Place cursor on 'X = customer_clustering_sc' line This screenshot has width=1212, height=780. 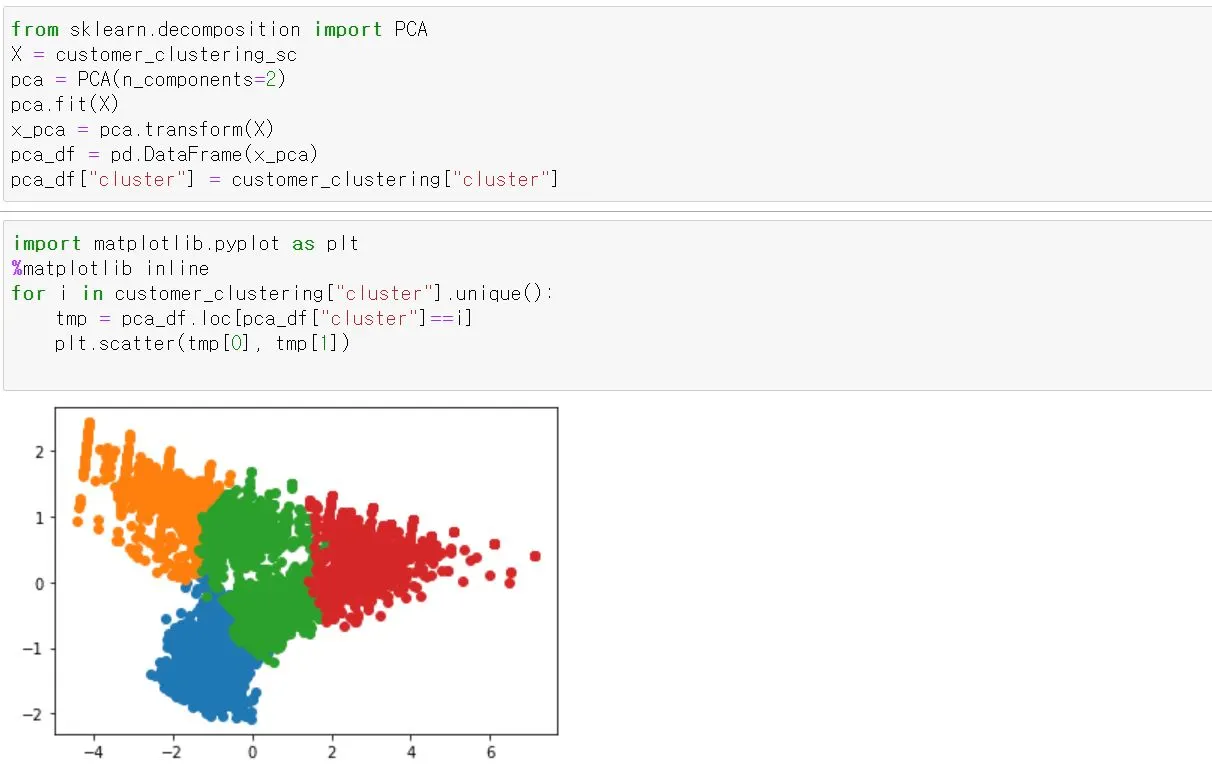[154, 55]
